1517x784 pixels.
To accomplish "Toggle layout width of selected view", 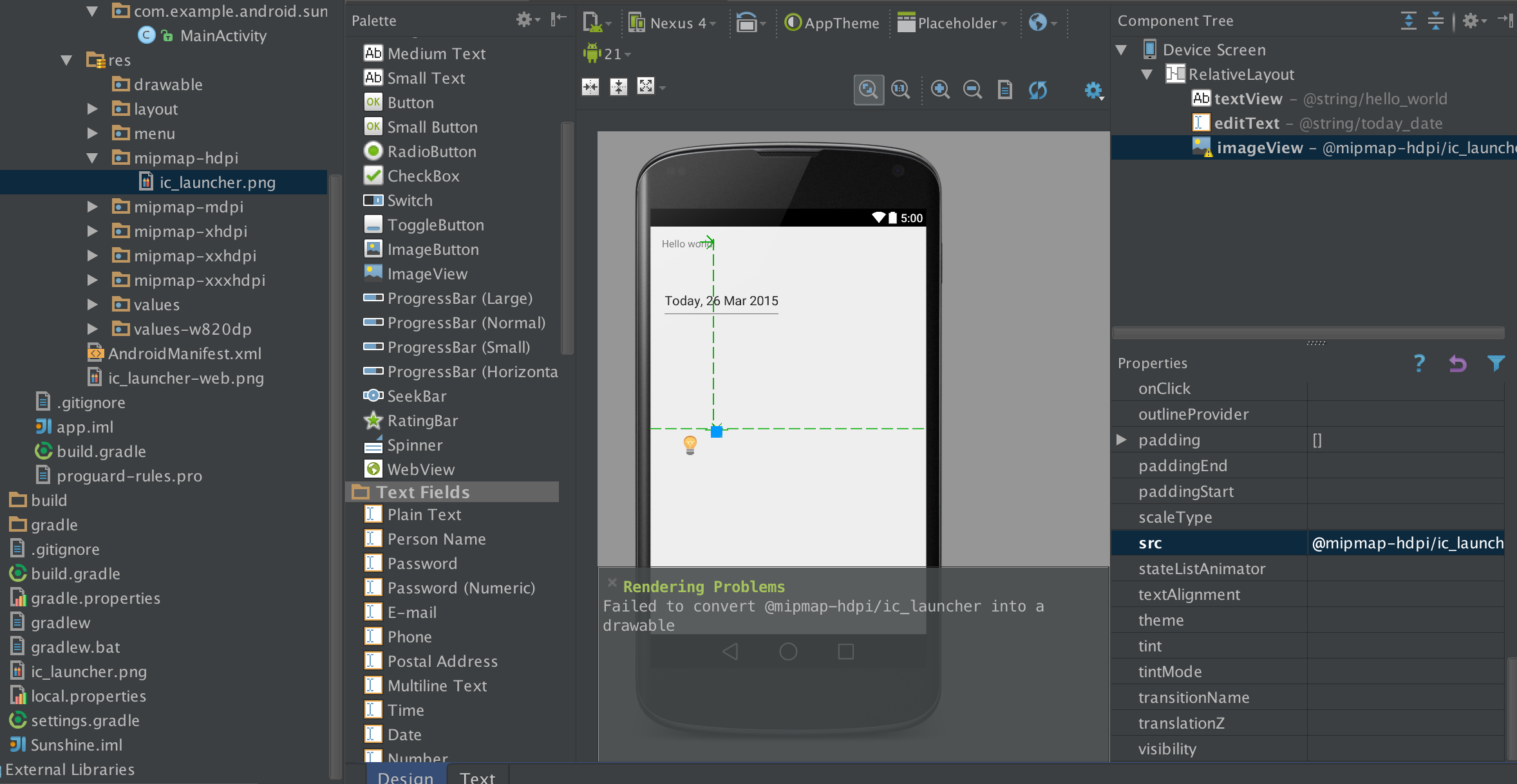I will coord(590,87).
